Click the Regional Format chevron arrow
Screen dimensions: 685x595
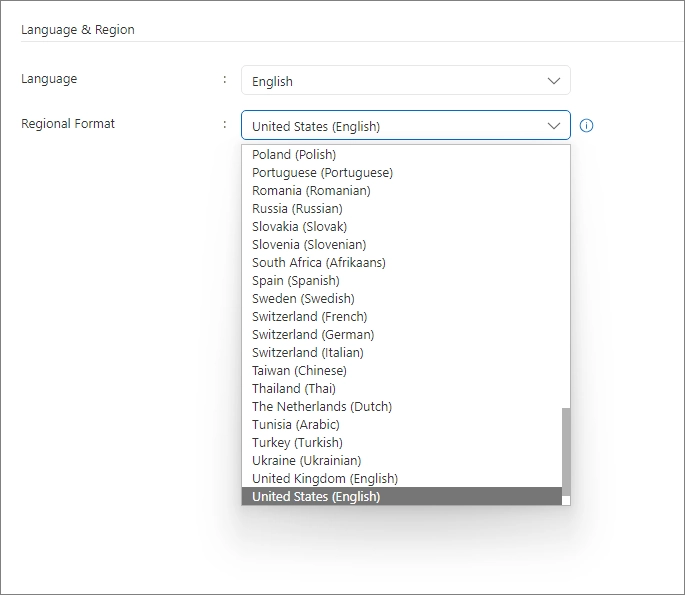click(554, 126)
